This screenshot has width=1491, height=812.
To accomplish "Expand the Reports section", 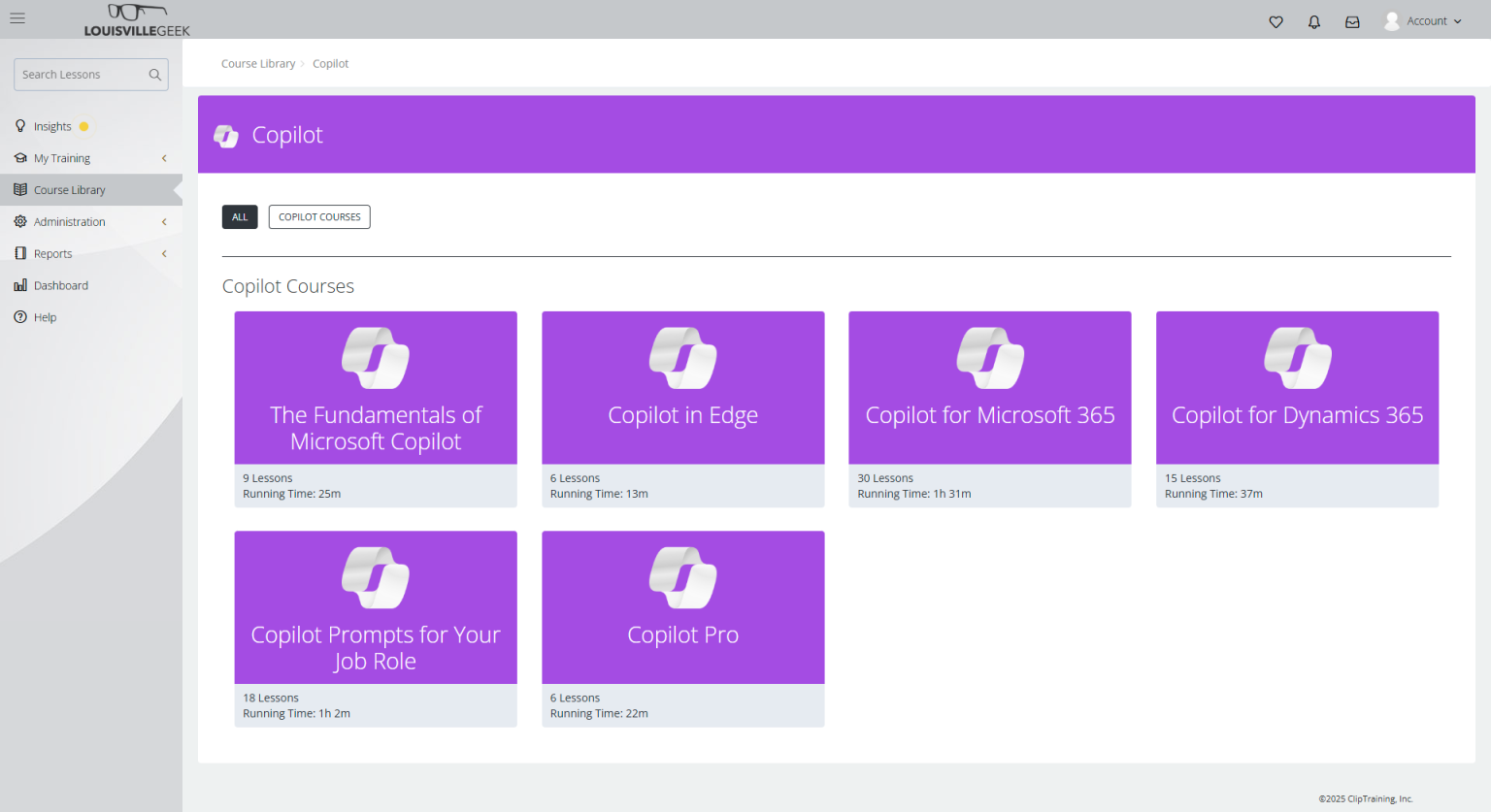I will coord(53,253).
